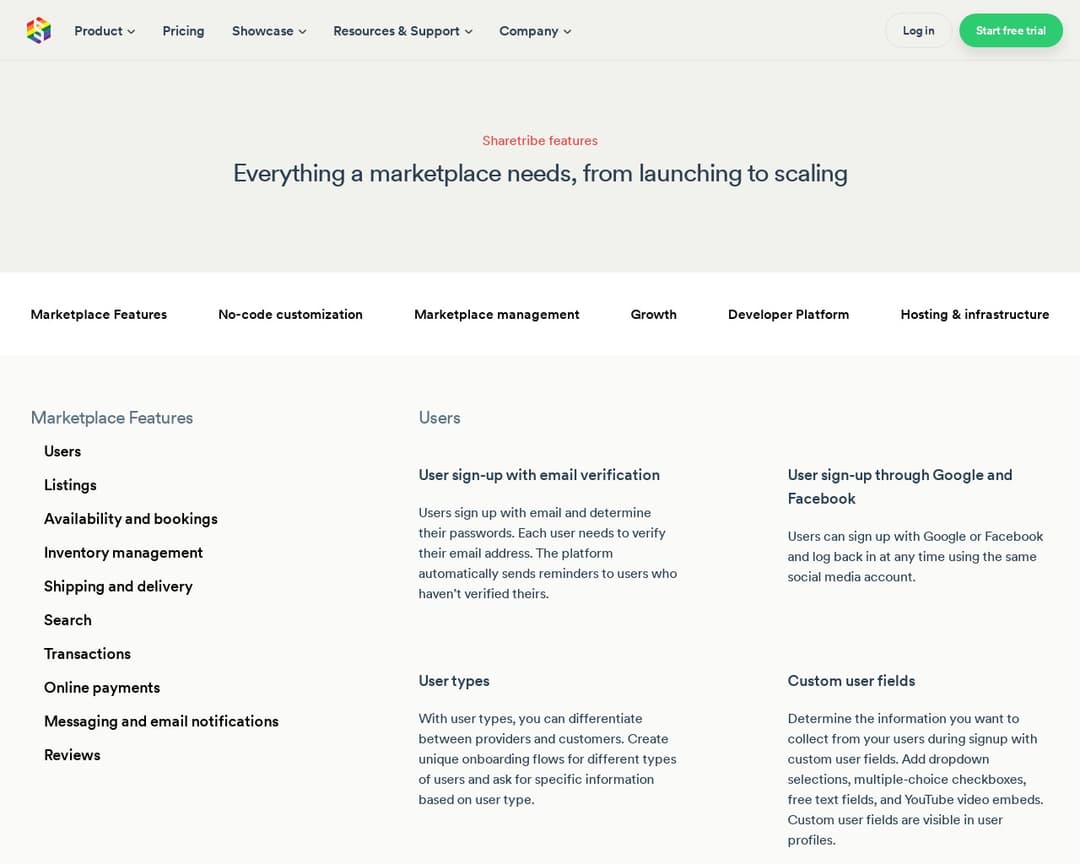Switch to Marketplace management tab

tap(497, 314)
